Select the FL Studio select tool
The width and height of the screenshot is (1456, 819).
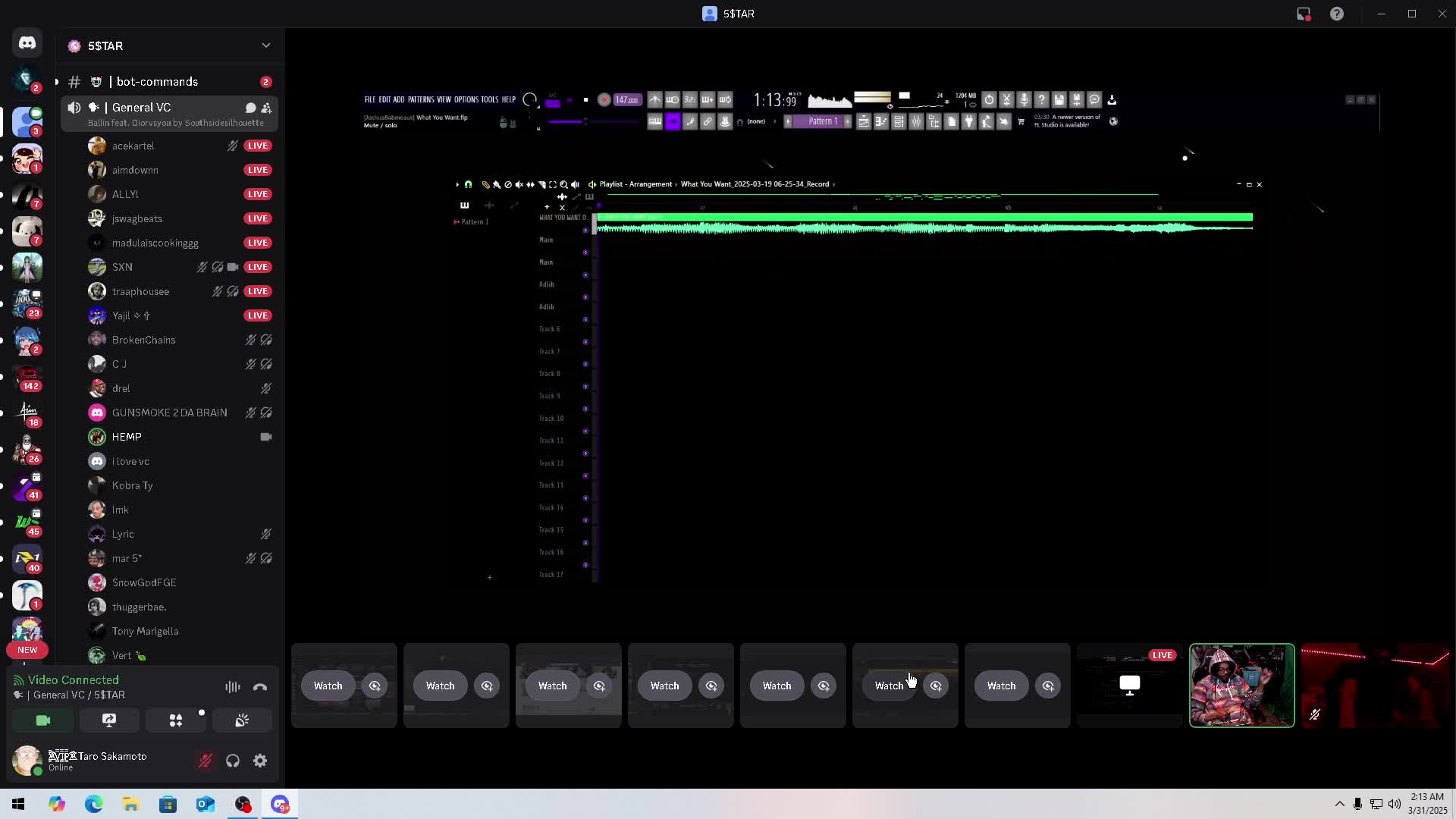click(x=553, y=184)
